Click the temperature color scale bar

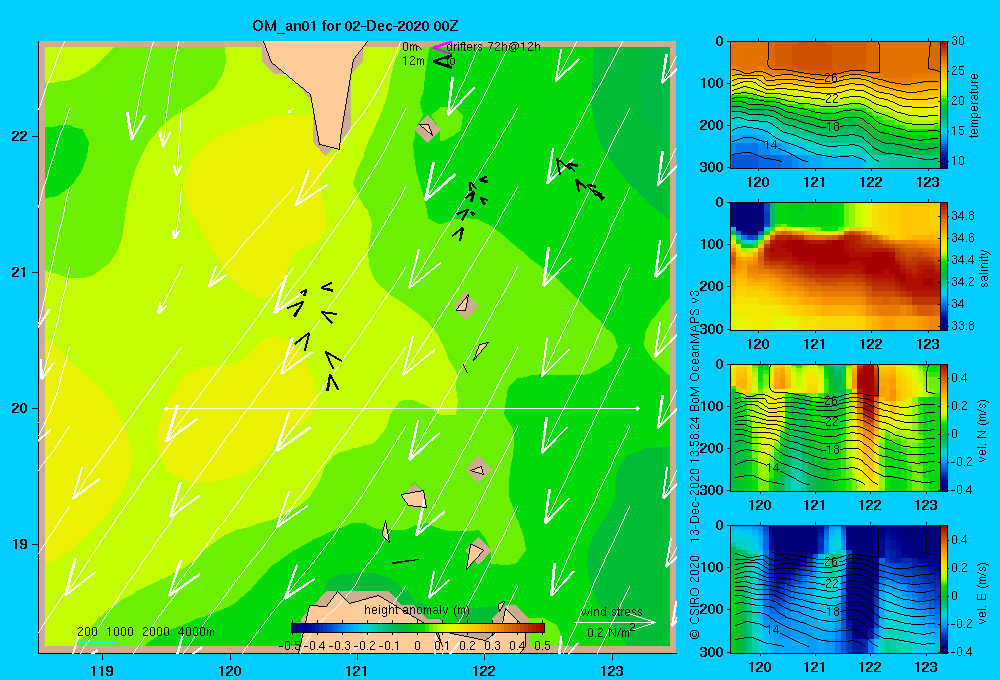(x=945, y=105)
